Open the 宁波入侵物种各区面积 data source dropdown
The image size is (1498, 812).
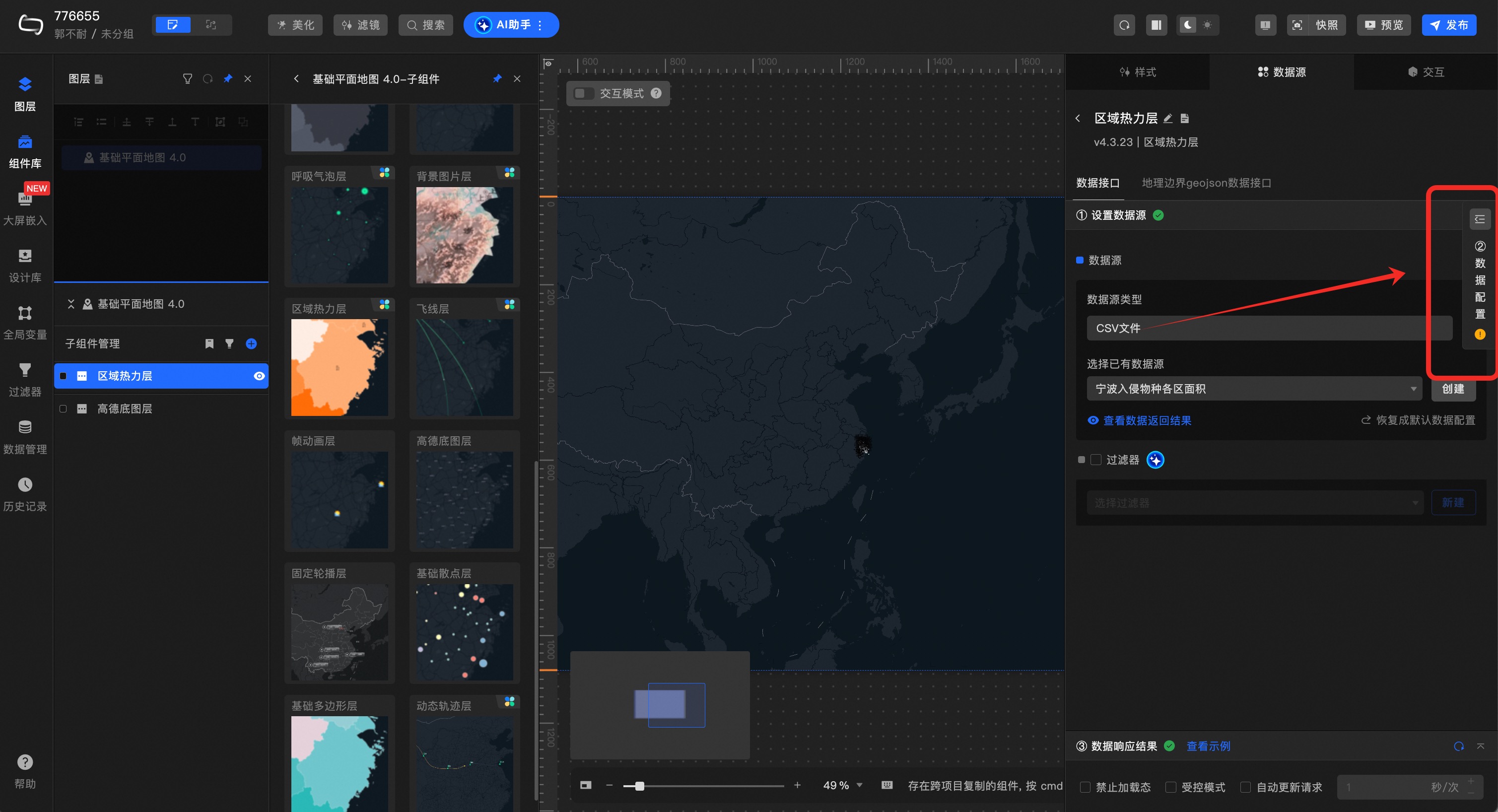[x=1254, y=389]
